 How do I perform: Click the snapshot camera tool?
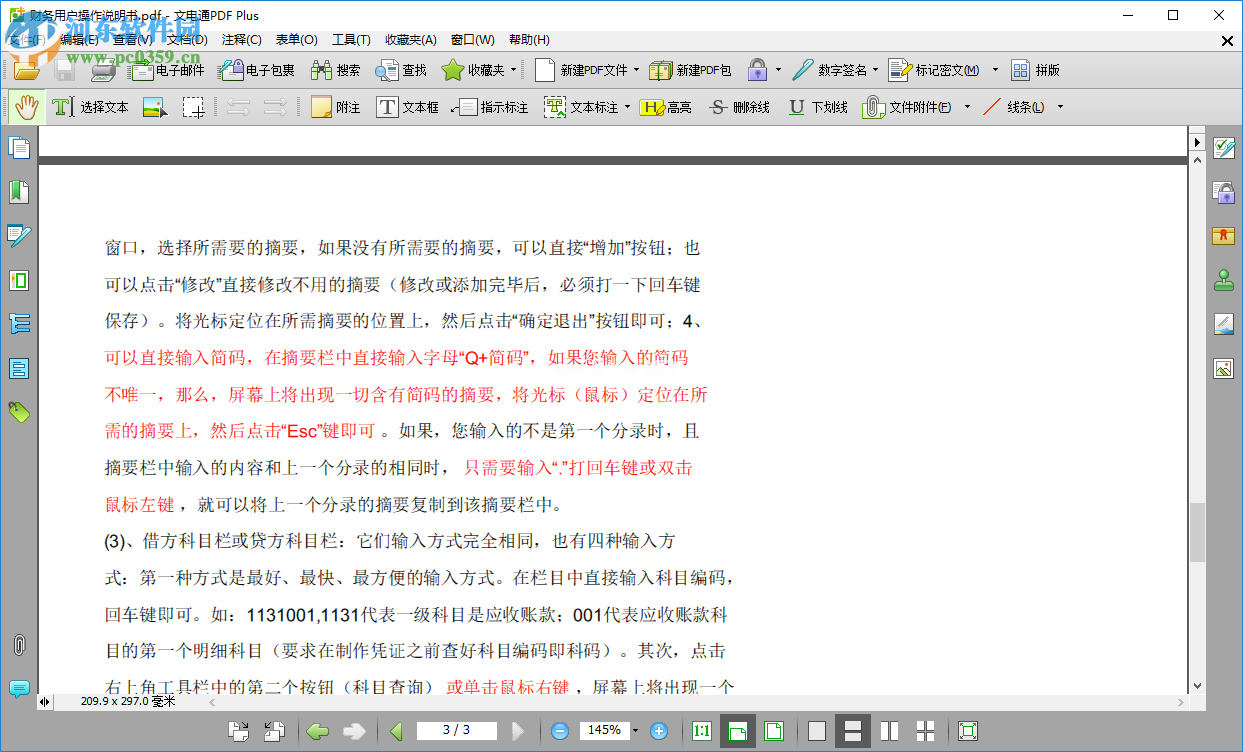click(x=193, y=106)
